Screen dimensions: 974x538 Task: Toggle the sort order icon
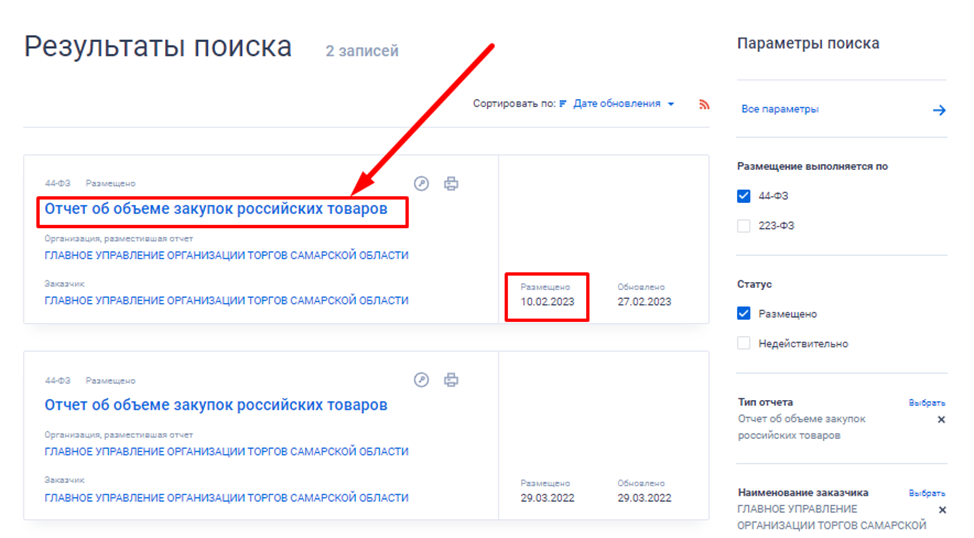[564, 104]
